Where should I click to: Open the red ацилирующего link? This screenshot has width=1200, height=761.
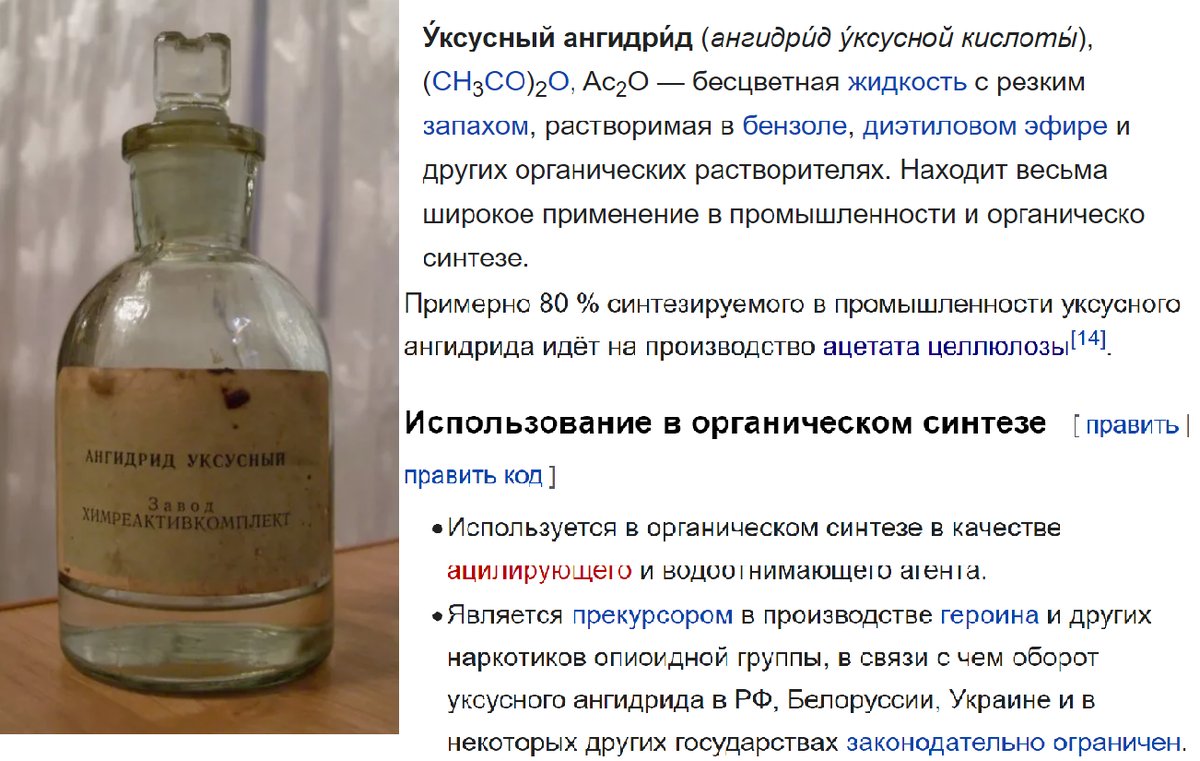point(540,571)
